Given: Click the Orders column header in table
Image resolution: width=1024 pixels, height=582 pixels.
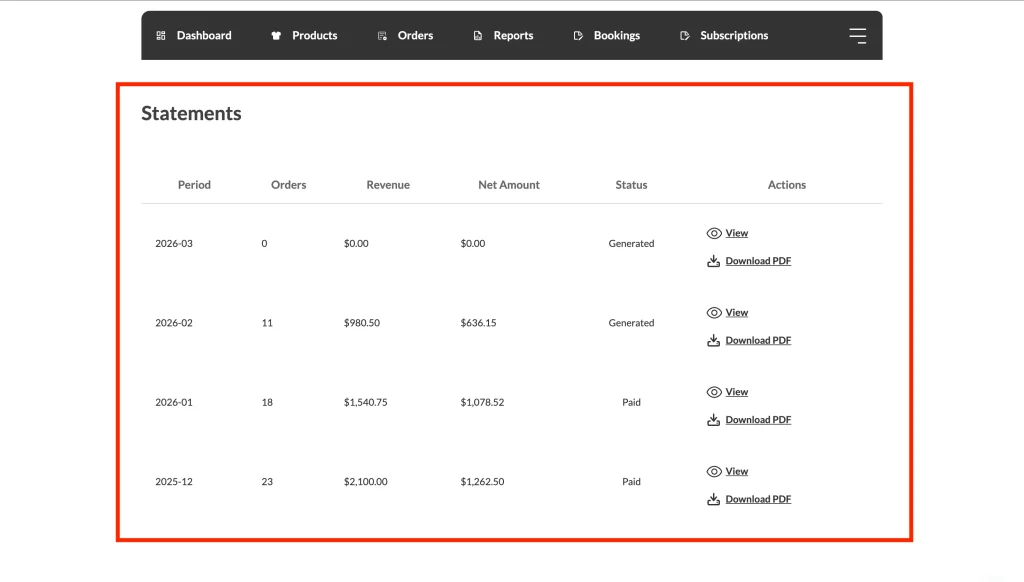Looking at the screenshot, I should [289, 185].
